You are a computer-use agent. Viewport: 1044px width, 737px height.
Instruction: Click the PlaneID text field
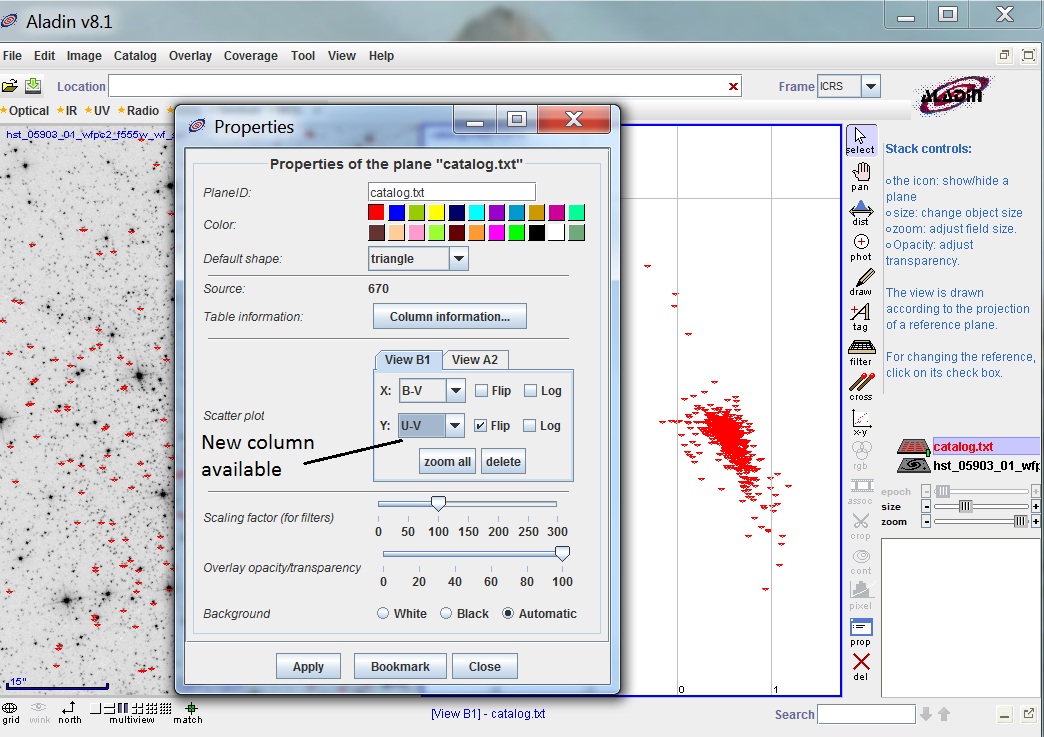[x=451, y=192]
